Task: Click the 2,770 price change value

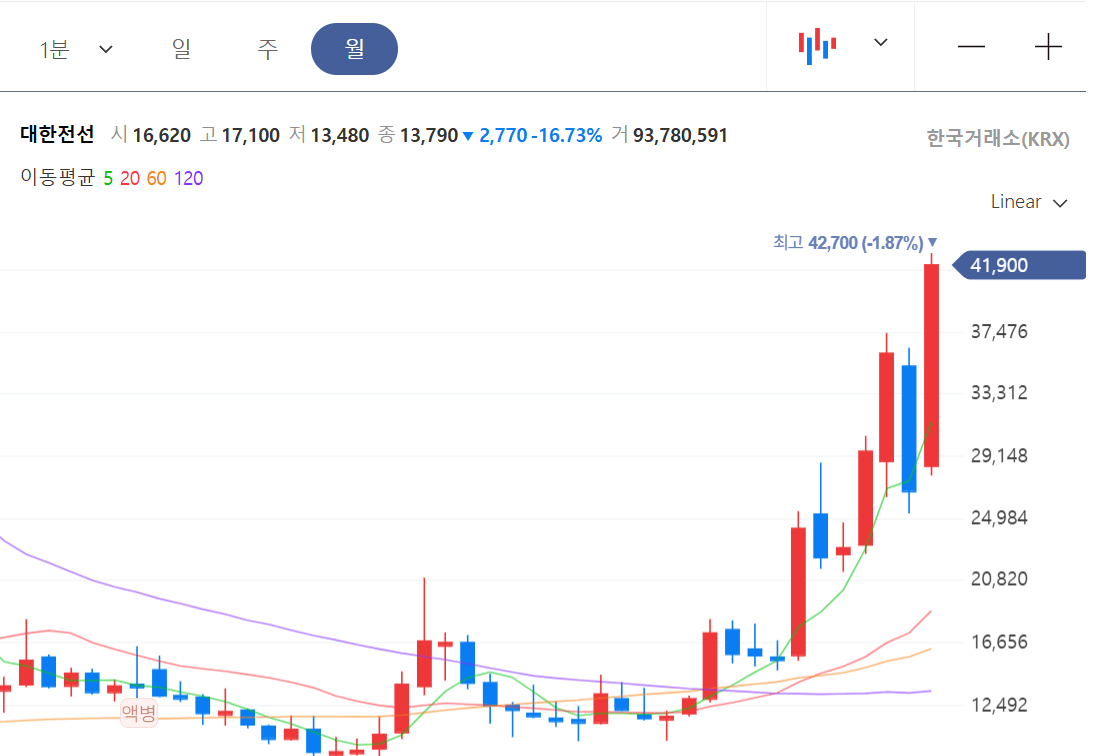Action: [x=503, y=135]
